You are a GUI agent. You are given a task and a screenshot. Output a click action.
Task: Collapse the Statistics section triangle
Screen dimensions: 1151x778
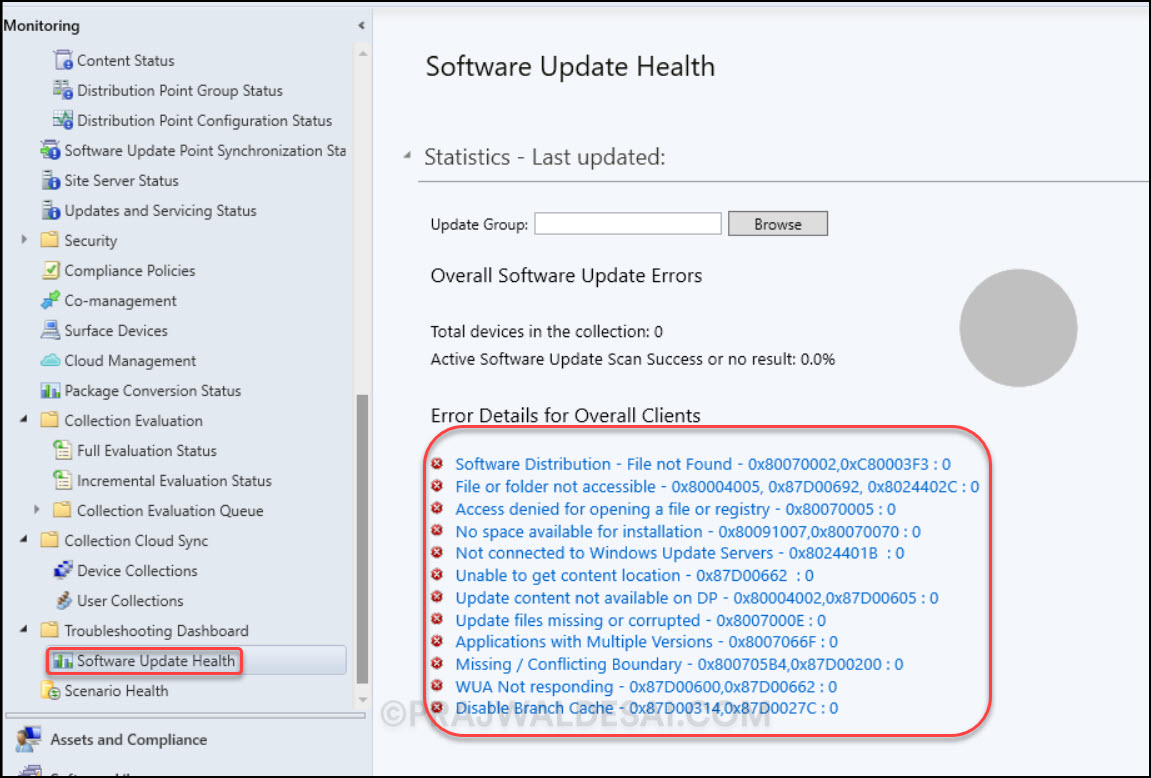coord(407,156)
